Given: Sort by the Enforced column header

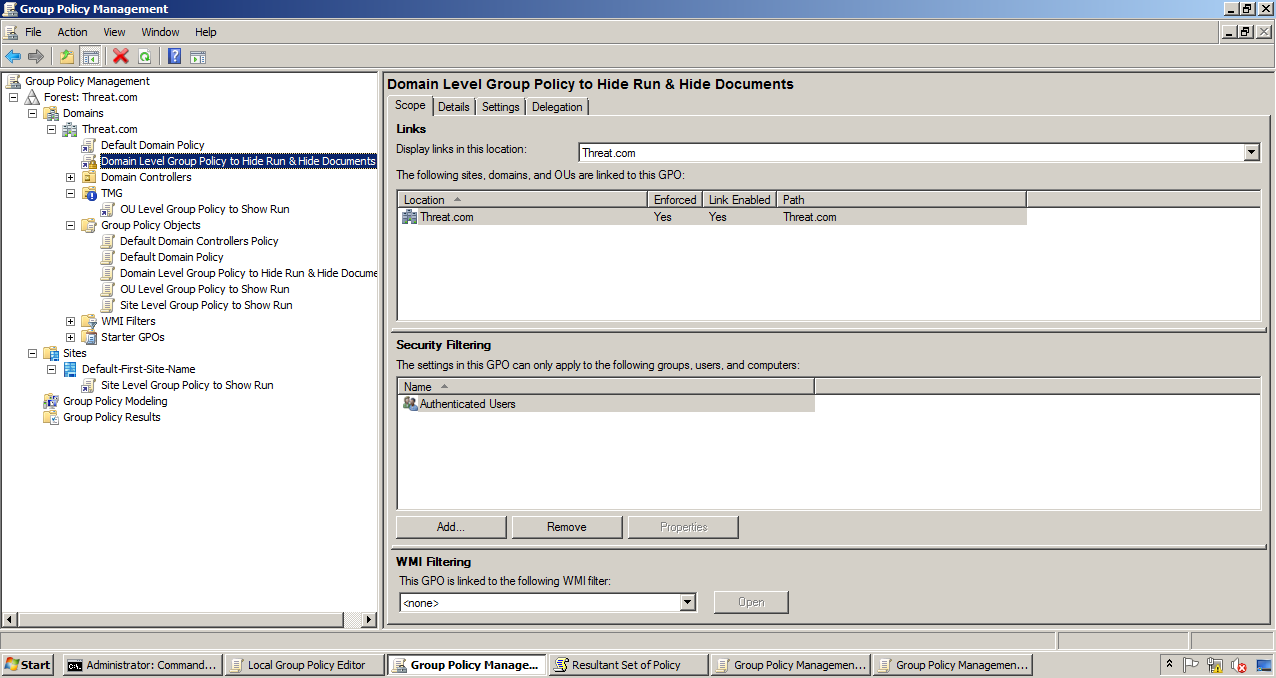Looking at the screenshot, I should point(674,199).
